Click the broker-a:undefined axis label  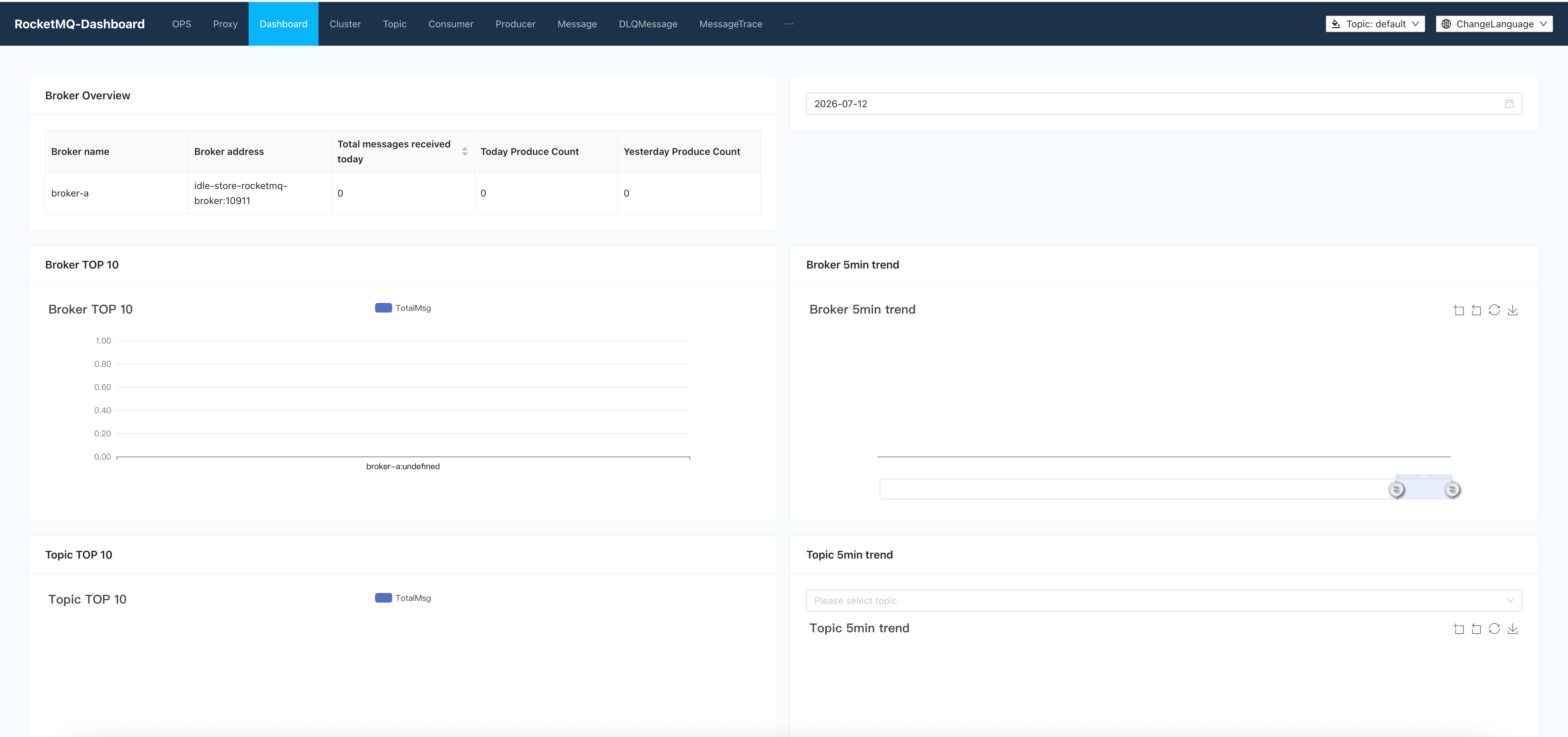[403, 466]
